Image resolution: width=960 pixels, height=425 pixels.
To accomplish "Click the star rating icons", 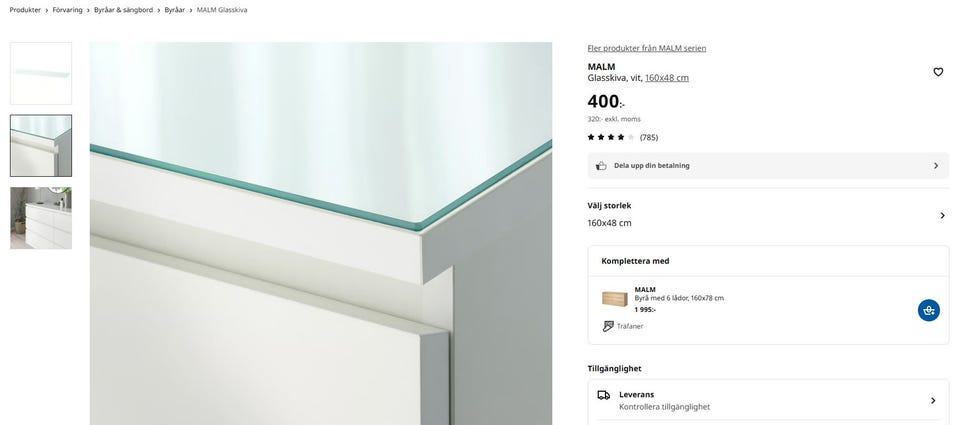I will [611, 137].
